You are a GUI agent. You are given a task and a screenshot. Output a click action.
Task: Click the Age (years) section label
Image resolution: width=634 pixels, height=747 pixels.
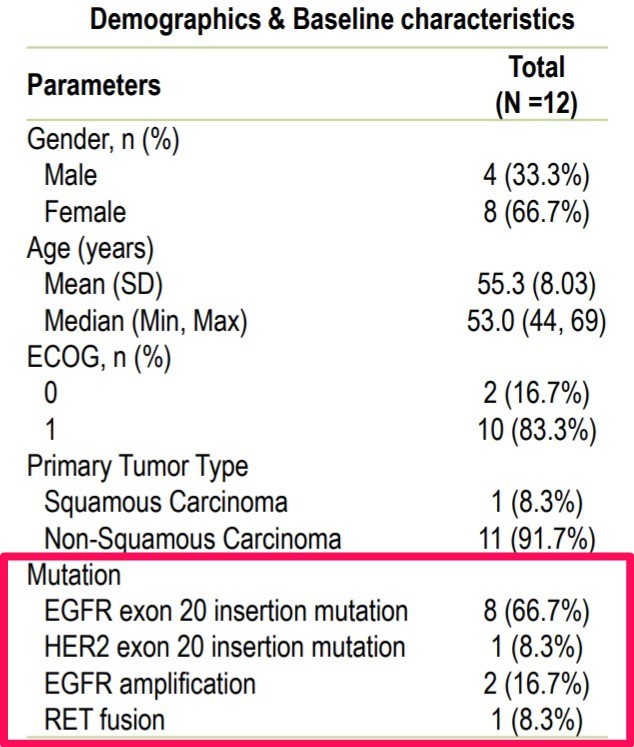[89, 248]
